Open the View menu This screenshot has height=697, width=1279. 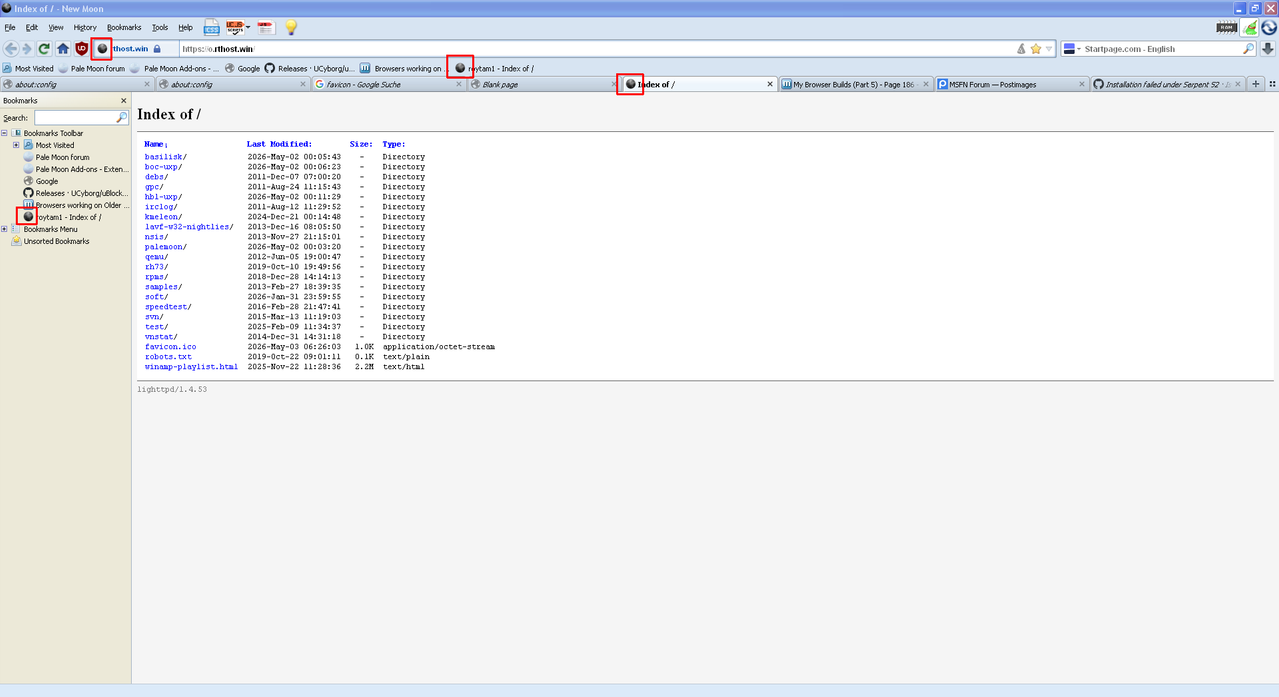click(56, 27)
